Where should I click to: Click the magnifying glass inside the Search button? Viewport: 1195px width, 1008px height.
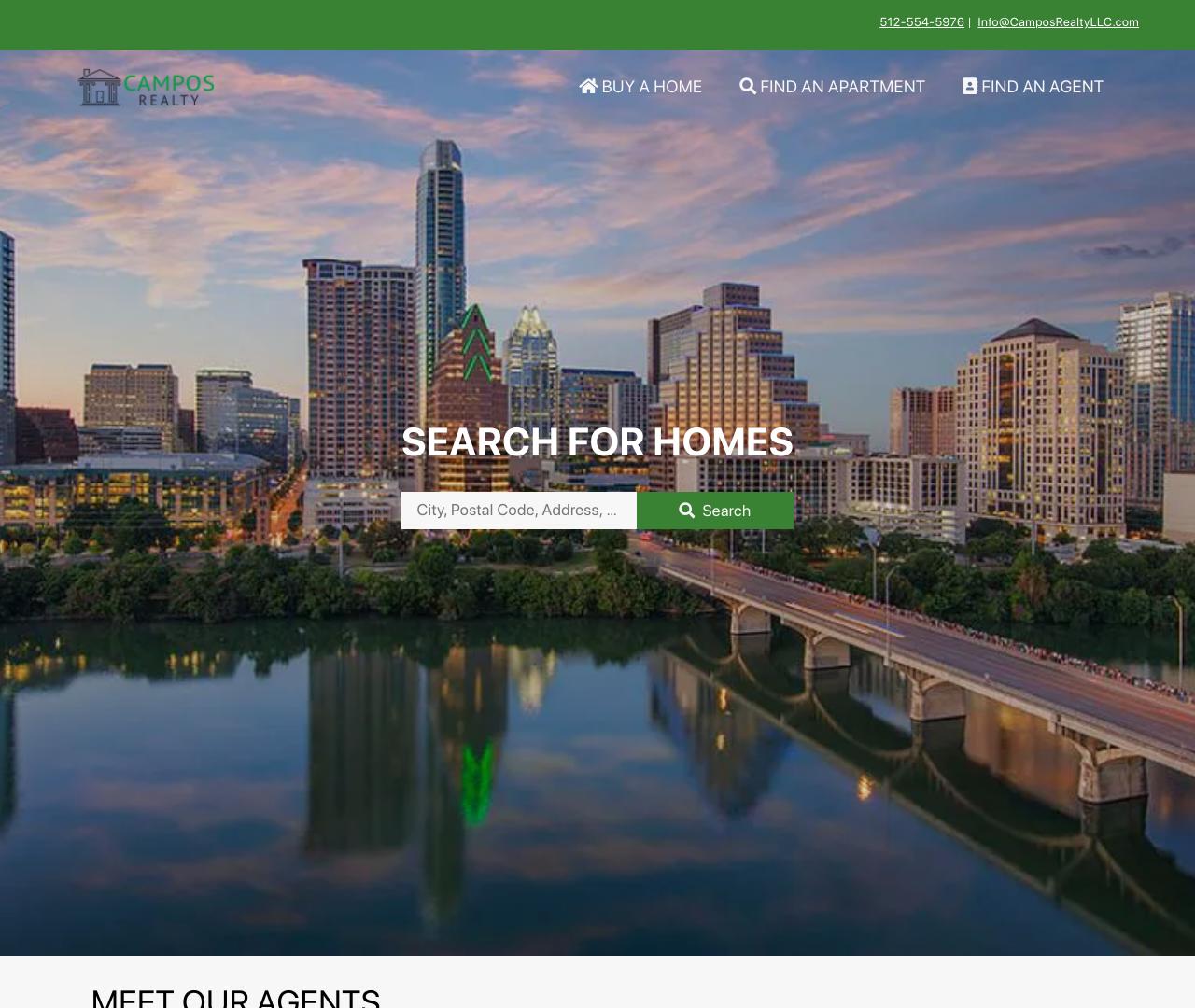tap(687, 511)
